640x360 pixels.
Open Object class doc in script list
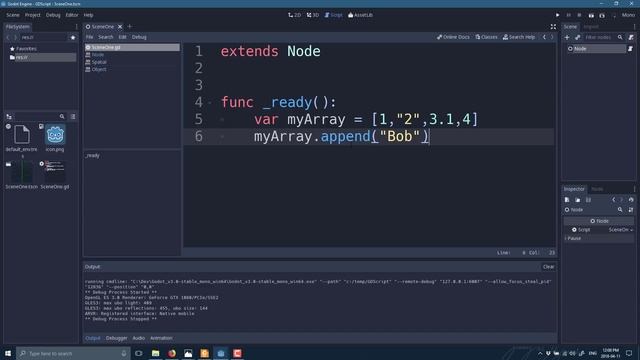click(132, 69)
